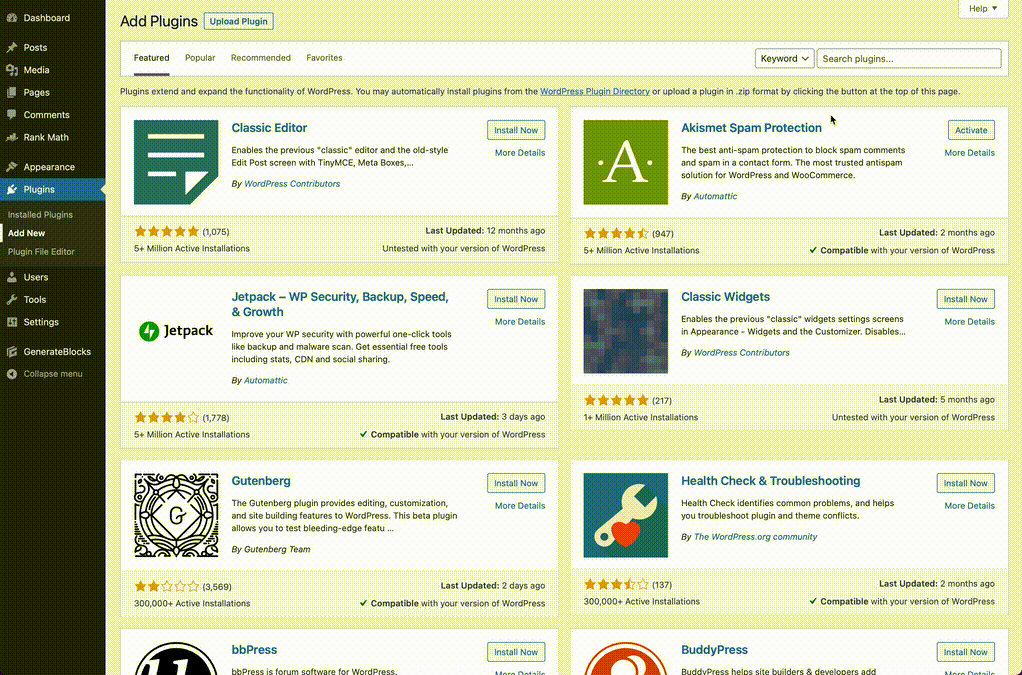1022x675 pixels.
Task: Click the Settings icon in sidebar
Action: tap(12, 322)
